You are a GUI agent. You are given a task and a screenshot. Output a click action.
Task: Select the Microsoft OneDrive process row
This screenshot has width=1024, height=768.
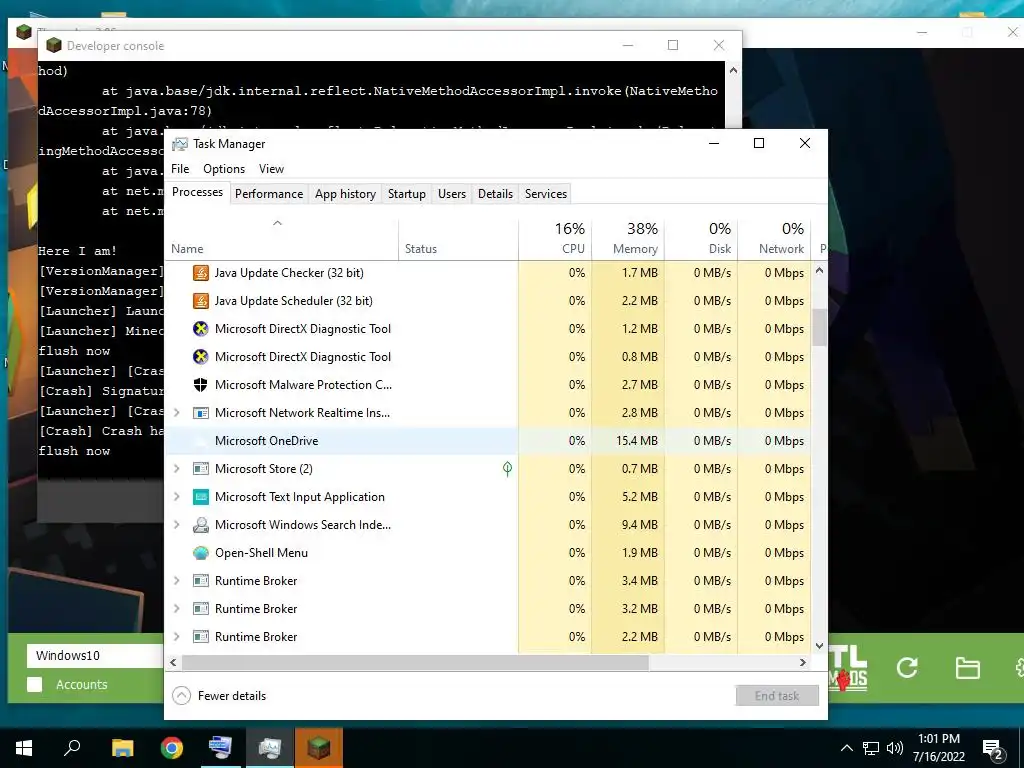(x=488, y=441)
